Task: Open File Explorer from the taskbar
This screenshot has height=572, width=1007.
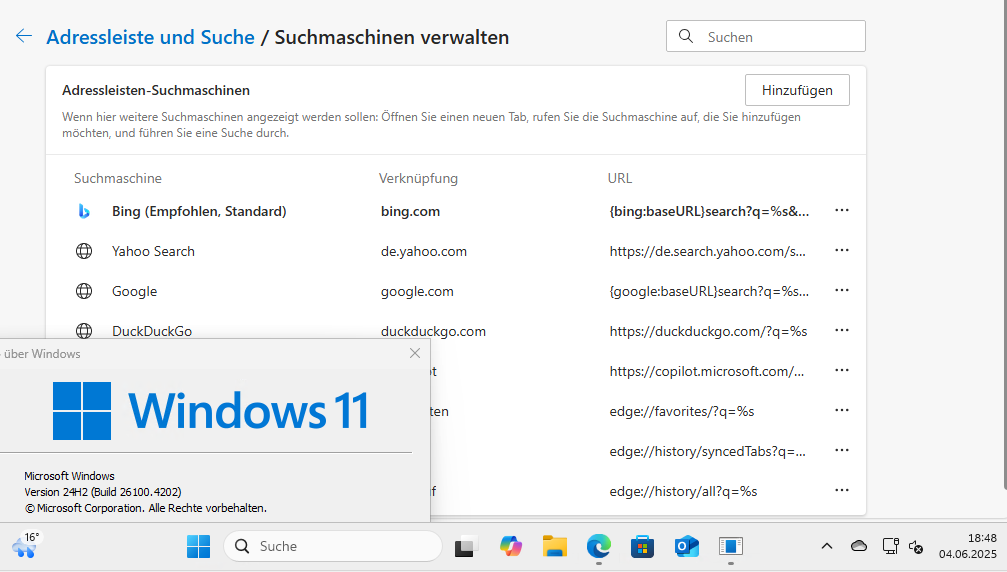Action: coord(555,546)
